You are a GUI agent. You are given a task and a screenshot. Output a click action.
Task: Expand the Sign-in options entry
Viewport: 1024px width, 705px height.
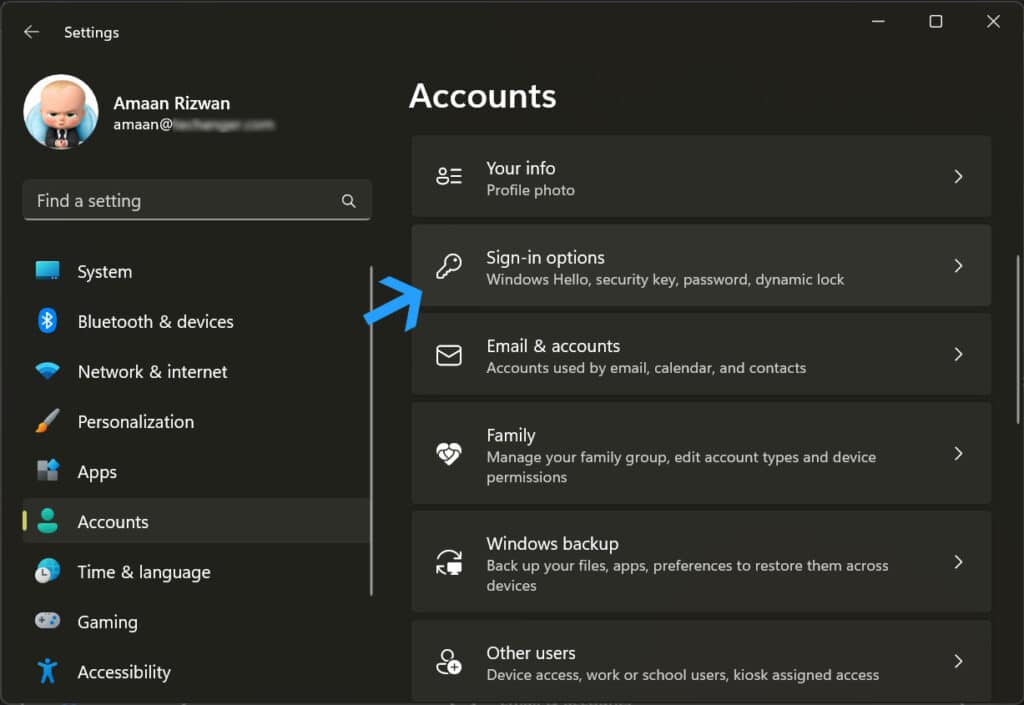pos(958,266)
